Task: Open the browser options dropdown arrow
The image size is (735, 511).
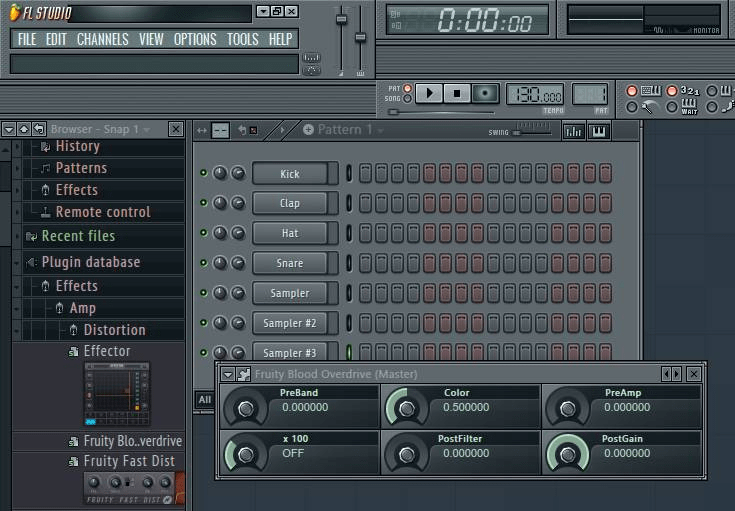Action: pyautogui.click(x=8, y=129)
